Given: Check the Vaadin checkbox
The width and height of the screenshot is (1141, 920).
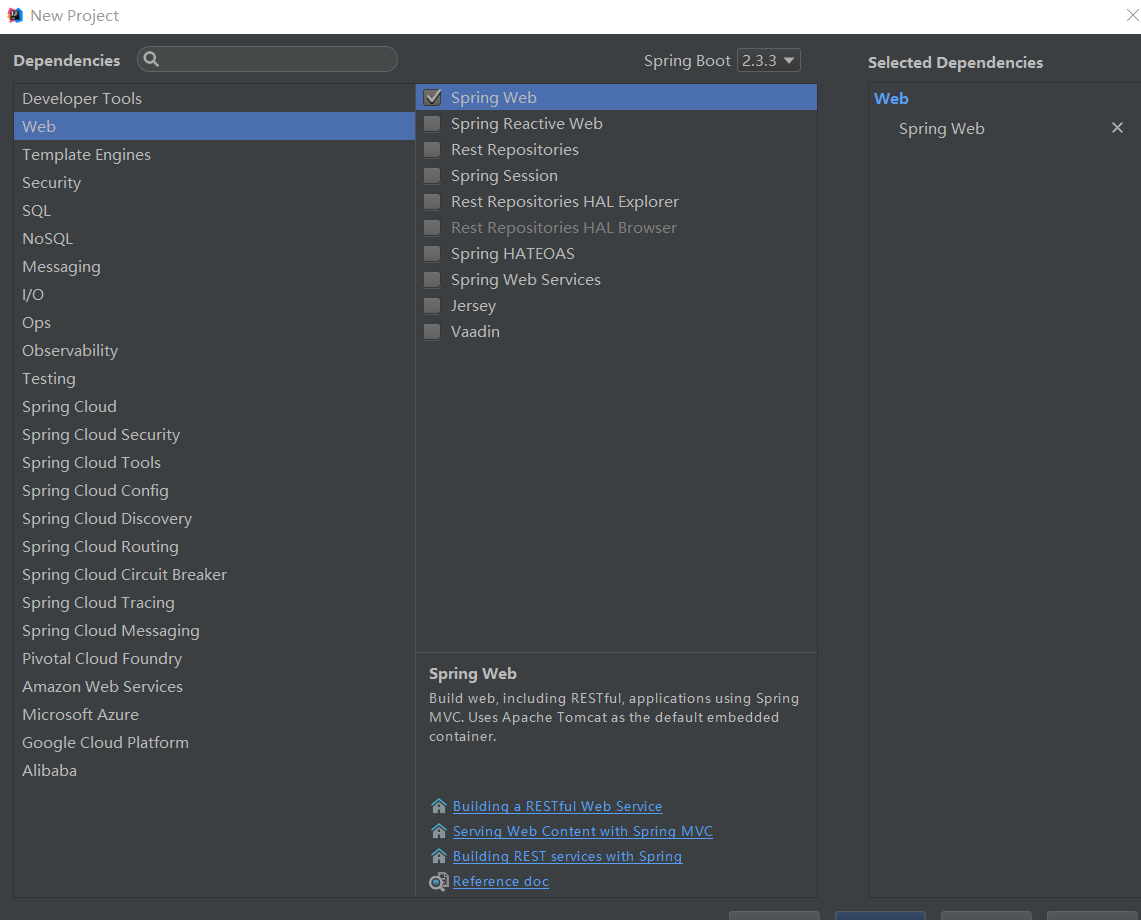Looking at the screenshot, I should 432,332.
